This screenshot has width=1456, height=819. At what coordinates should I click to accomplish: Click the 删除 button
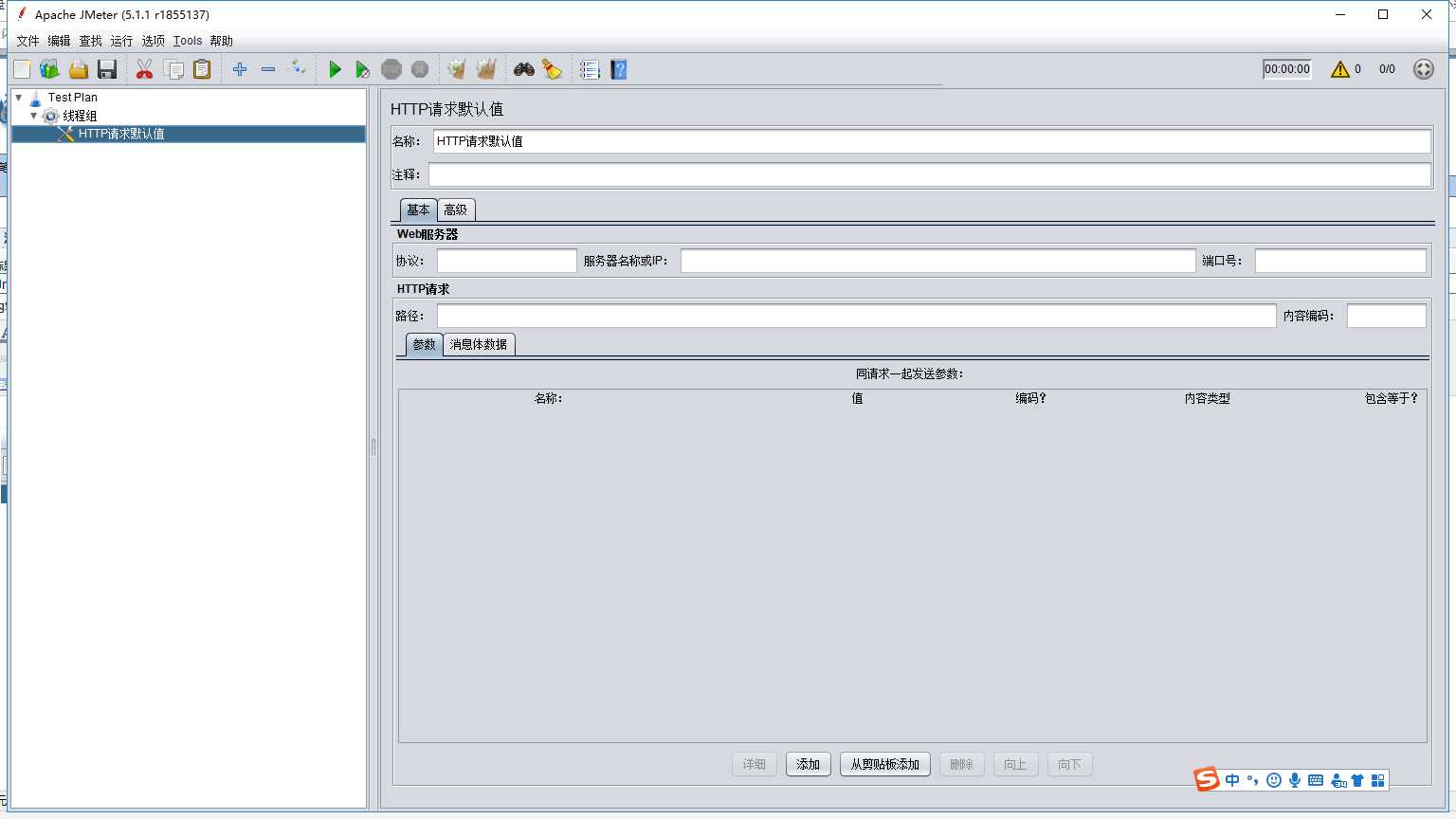click(961, 764)
